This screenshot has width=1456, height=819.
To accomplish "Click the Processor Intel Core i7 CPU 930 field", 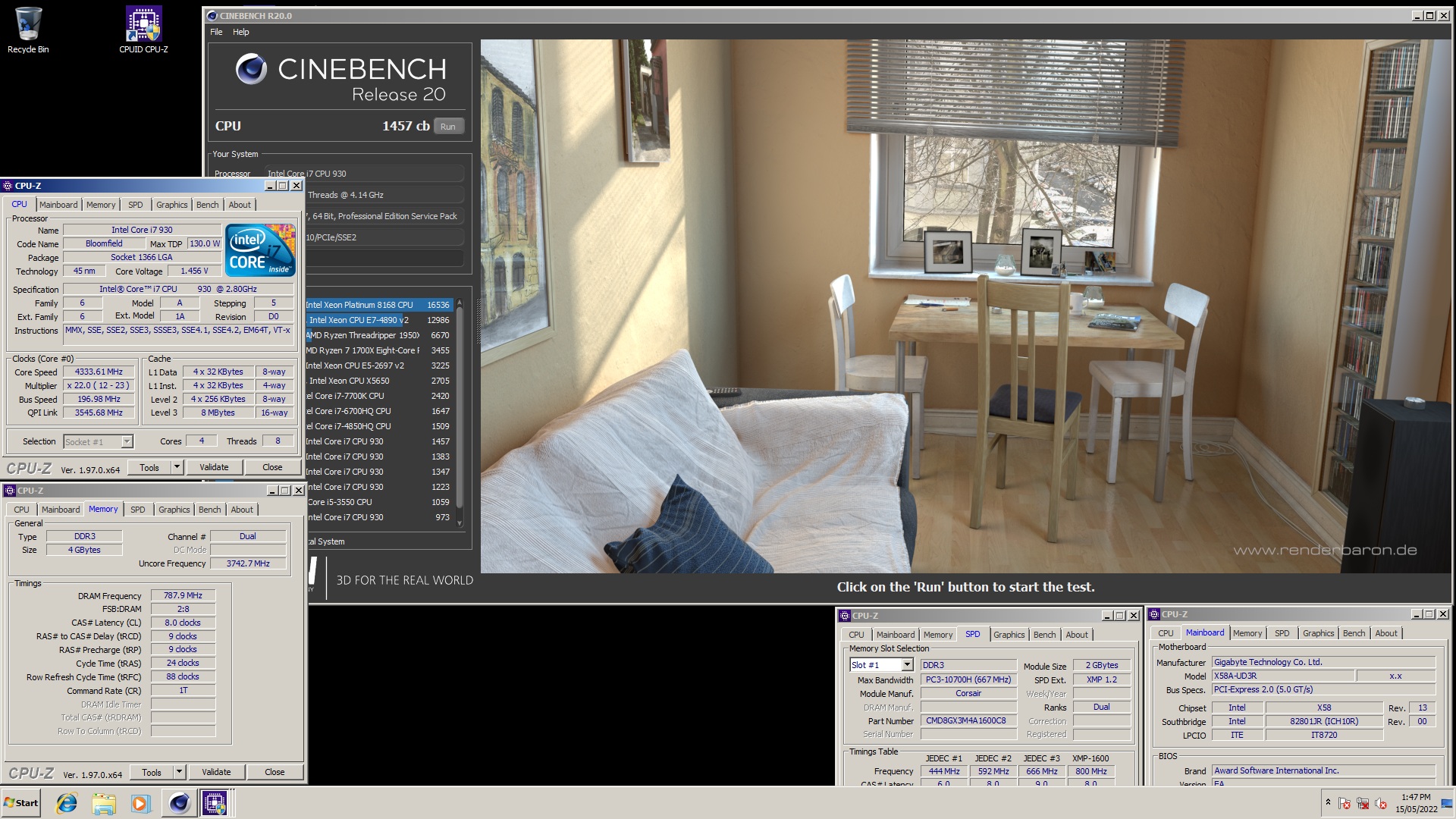I will point(364,174).
